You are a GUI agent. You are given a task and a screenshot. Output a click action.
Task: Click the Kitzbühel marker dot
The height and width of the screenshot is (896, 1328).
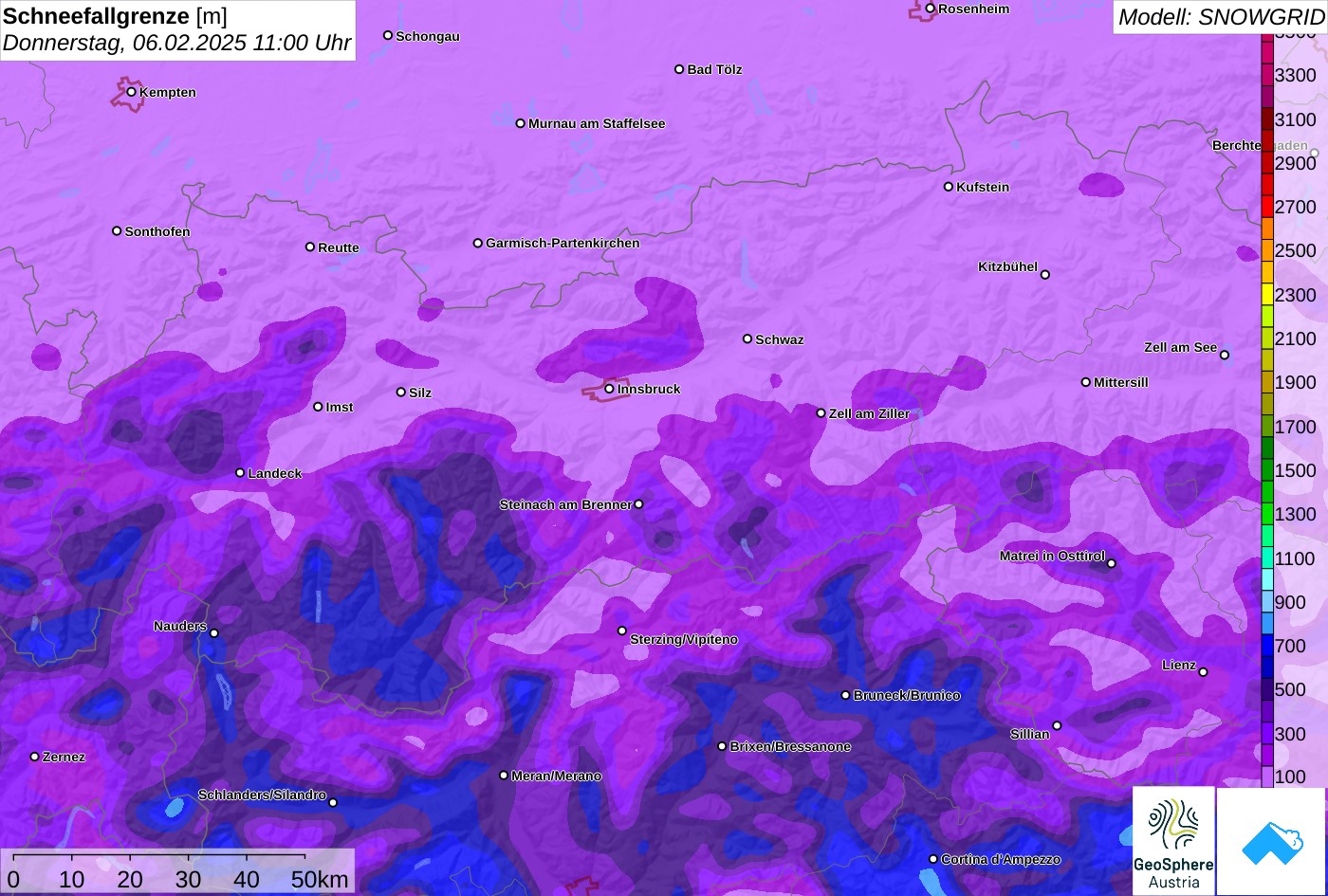pyautogui.click(x=1045, y=275)
